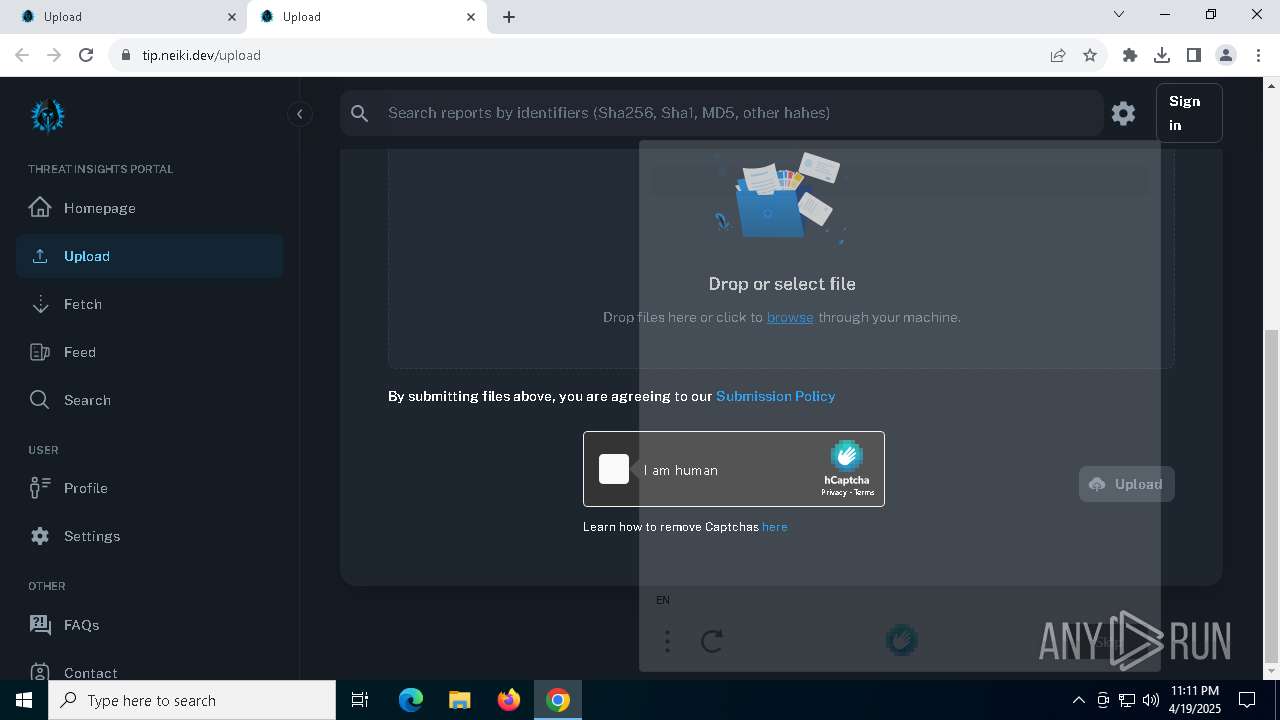Open the Chrome profile avatar

pyautogui.click(x=1226, y=55)
